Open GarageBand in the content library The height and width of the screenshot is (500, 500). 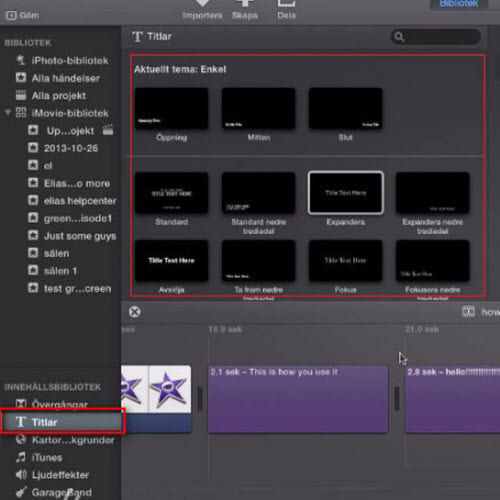pyautogui.click(x=53, y=492)
